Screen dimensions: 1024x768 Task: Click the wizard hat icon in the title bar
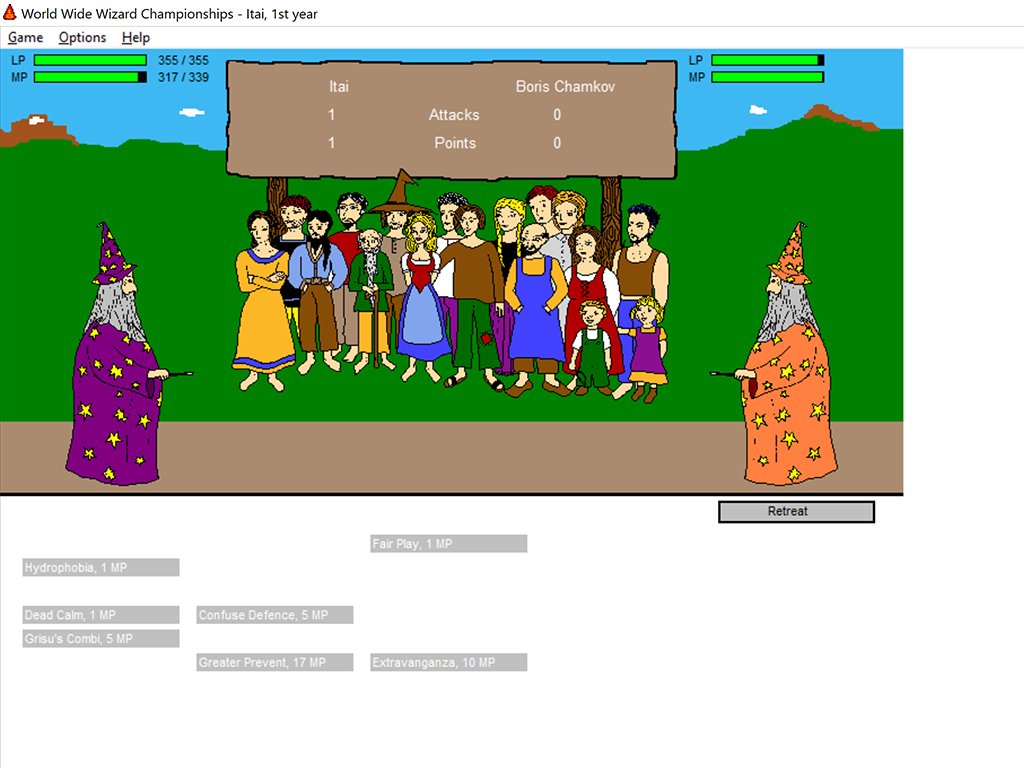[x=10, y=12]
